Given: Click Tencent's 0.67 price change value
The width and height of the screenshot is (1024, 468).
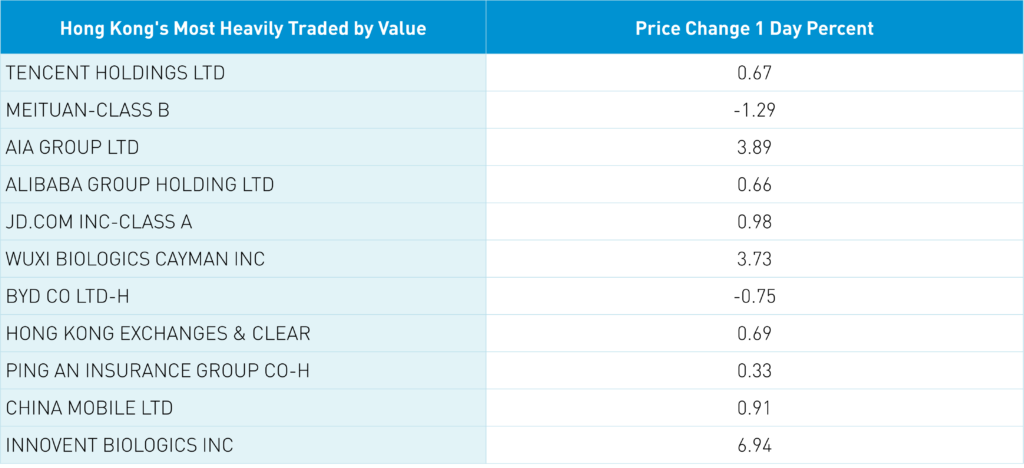Looking at the screenshot, I should (754, 73).
